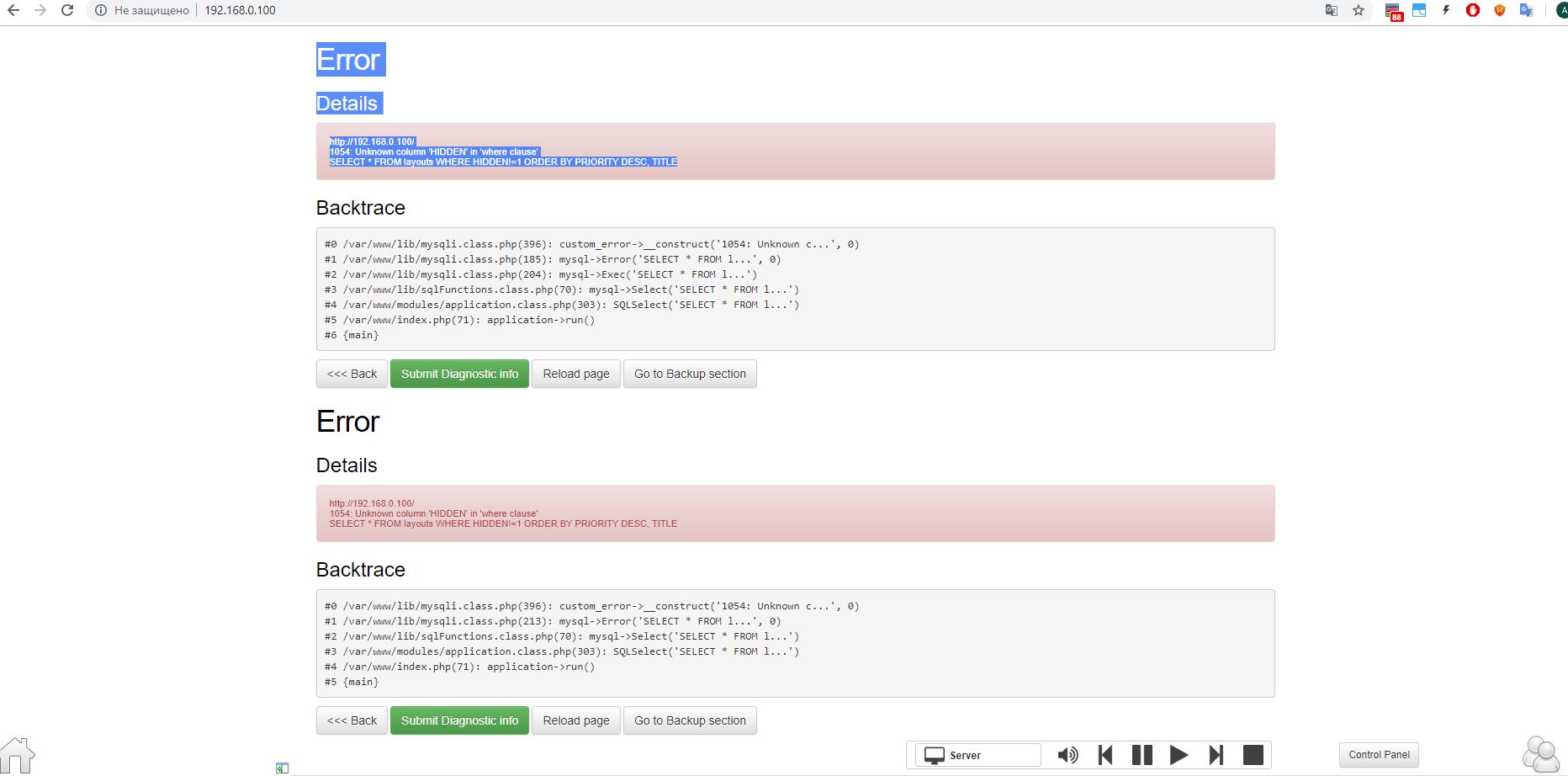Open the browser profile avatar

pos(1562,11)
